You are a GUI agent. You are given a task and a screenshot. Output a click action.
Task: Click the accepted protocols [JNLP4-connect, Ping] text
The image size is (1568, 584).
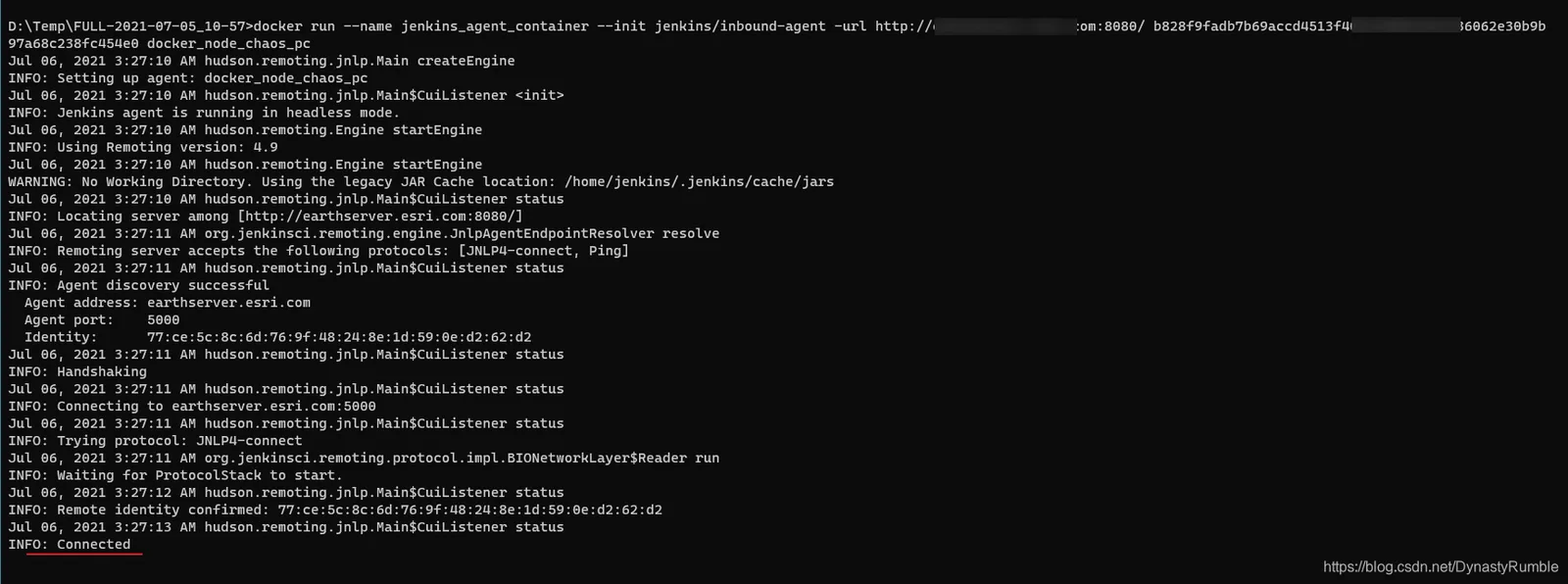544,251
